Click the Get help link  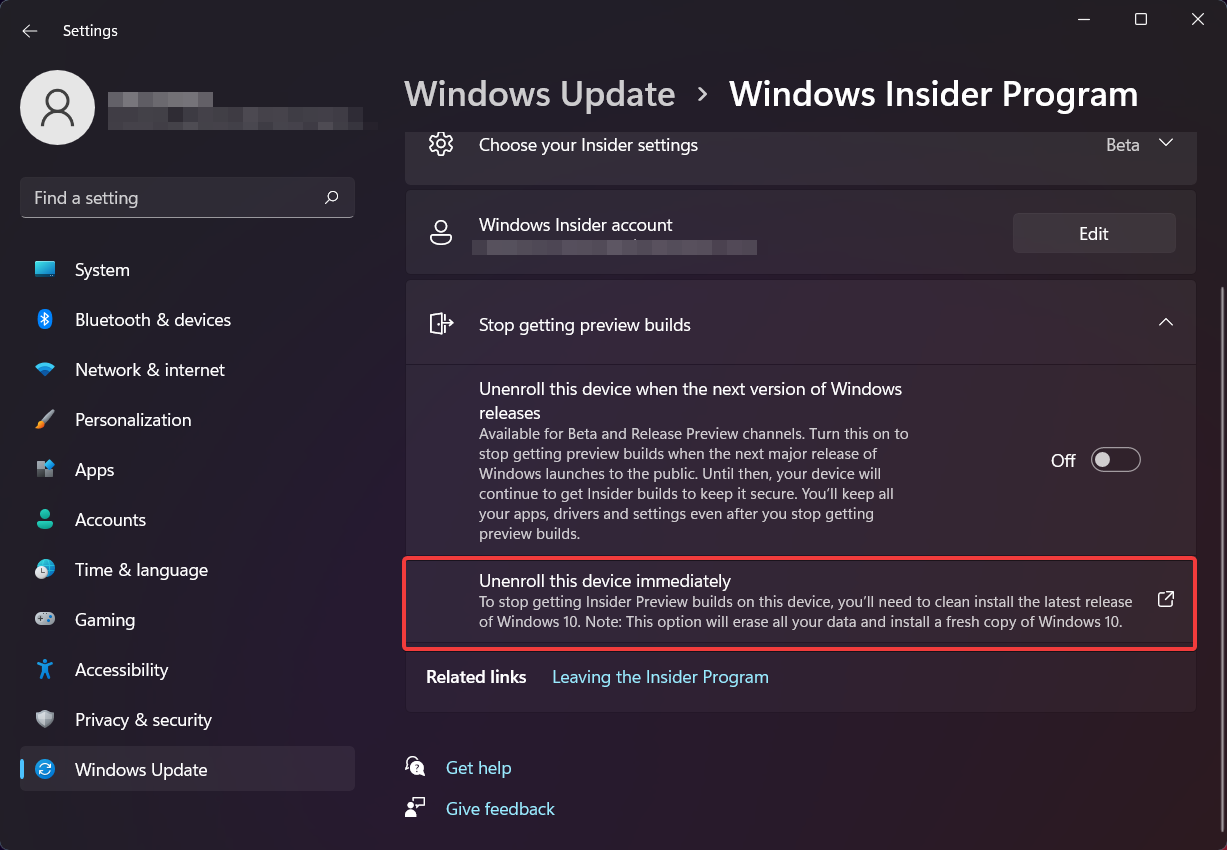pos(478,768)
